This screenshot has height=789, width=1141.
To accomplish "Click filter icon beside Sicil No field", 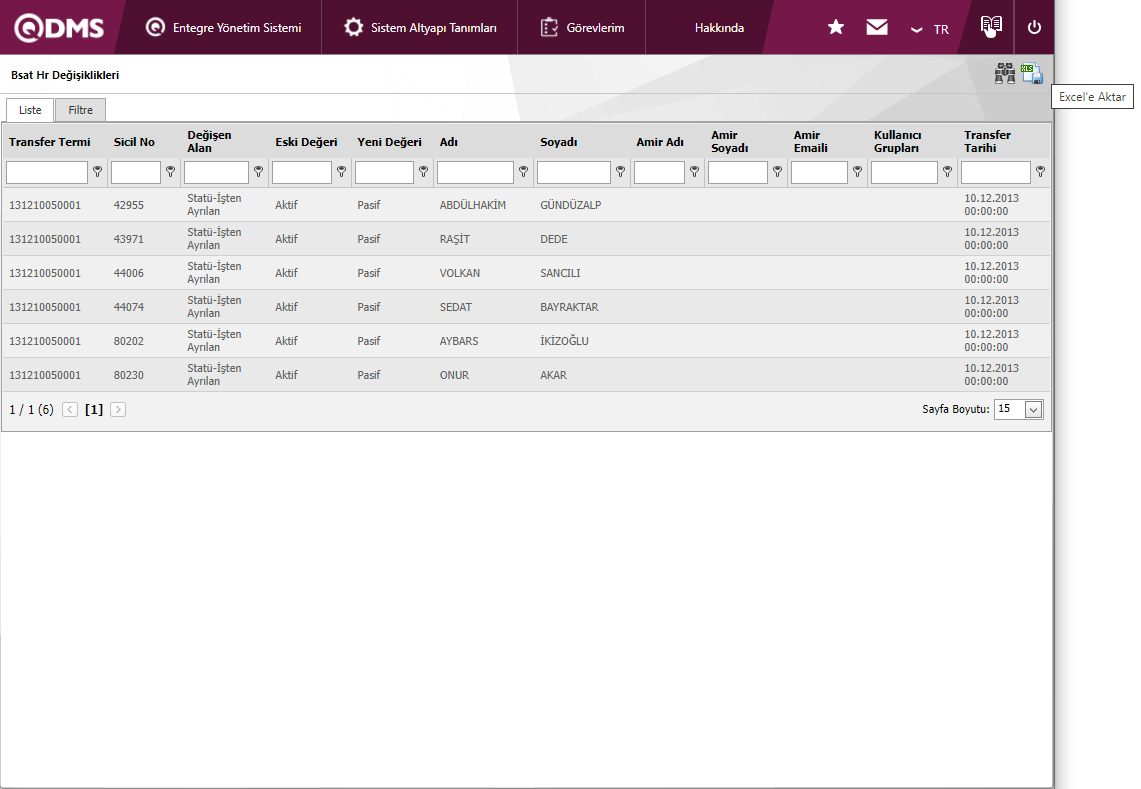I will (168, 172).
